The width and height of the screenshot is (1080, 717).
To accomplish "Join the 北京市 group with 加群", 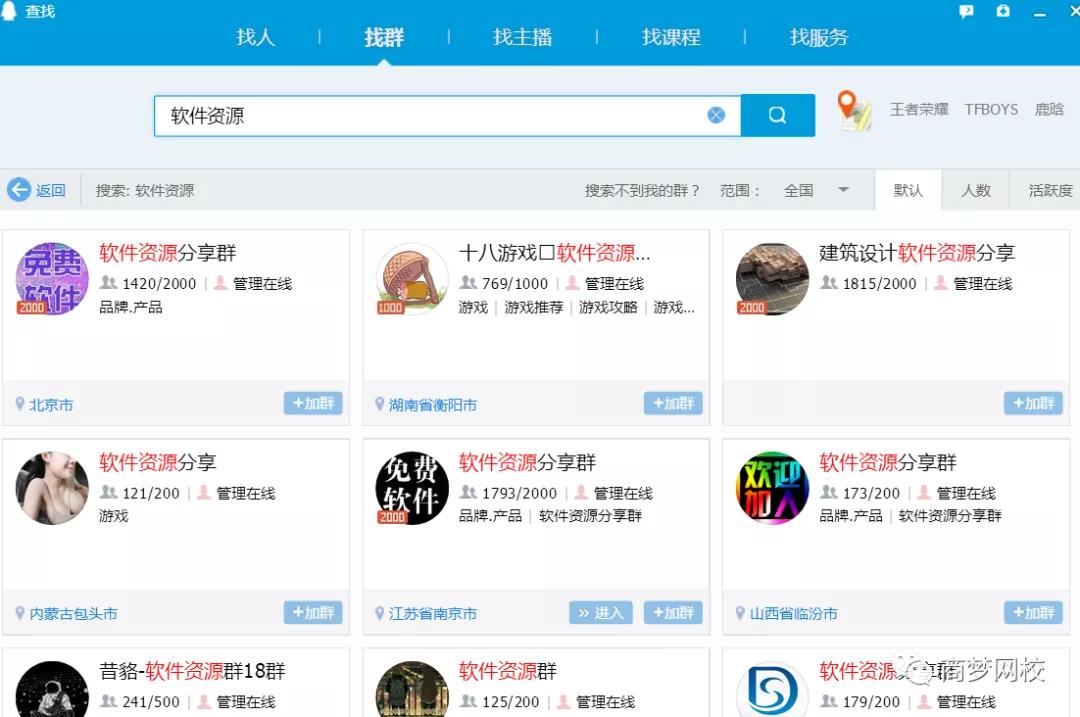I will coord(313,403).
